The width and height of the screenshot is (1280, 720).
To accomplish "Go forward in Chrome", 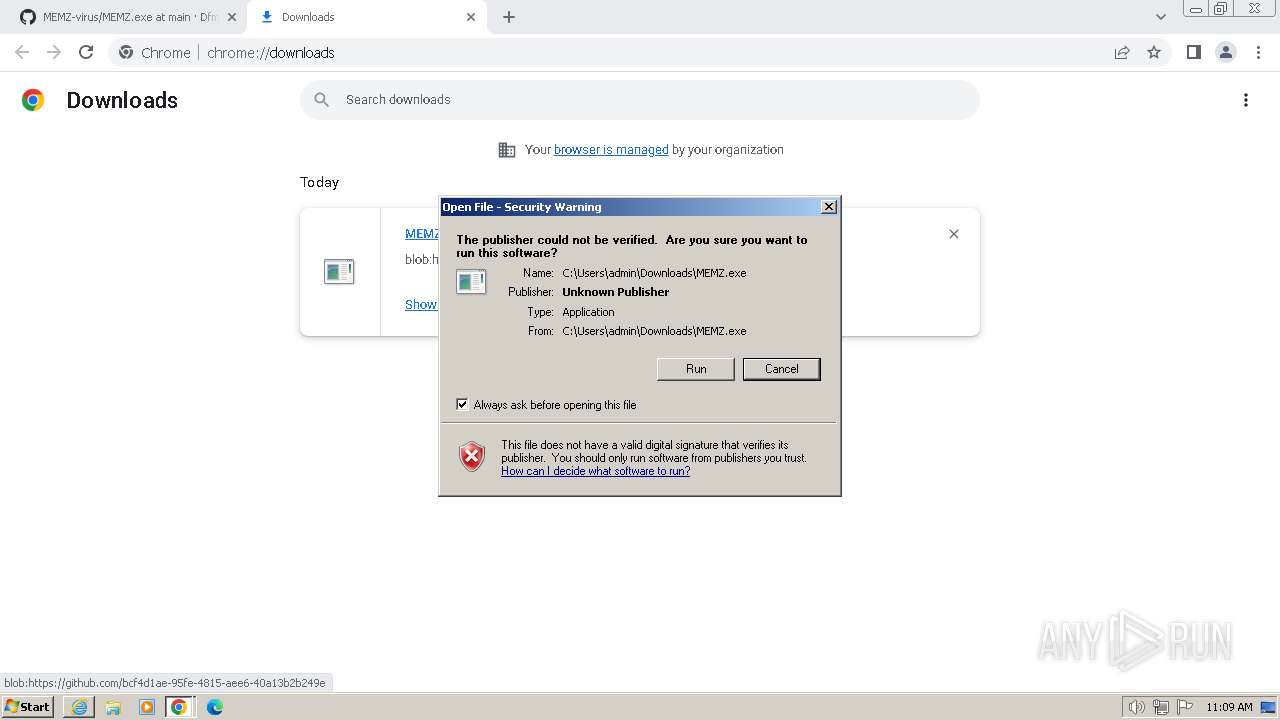I will pyautogui.click(x=54, y=53).
